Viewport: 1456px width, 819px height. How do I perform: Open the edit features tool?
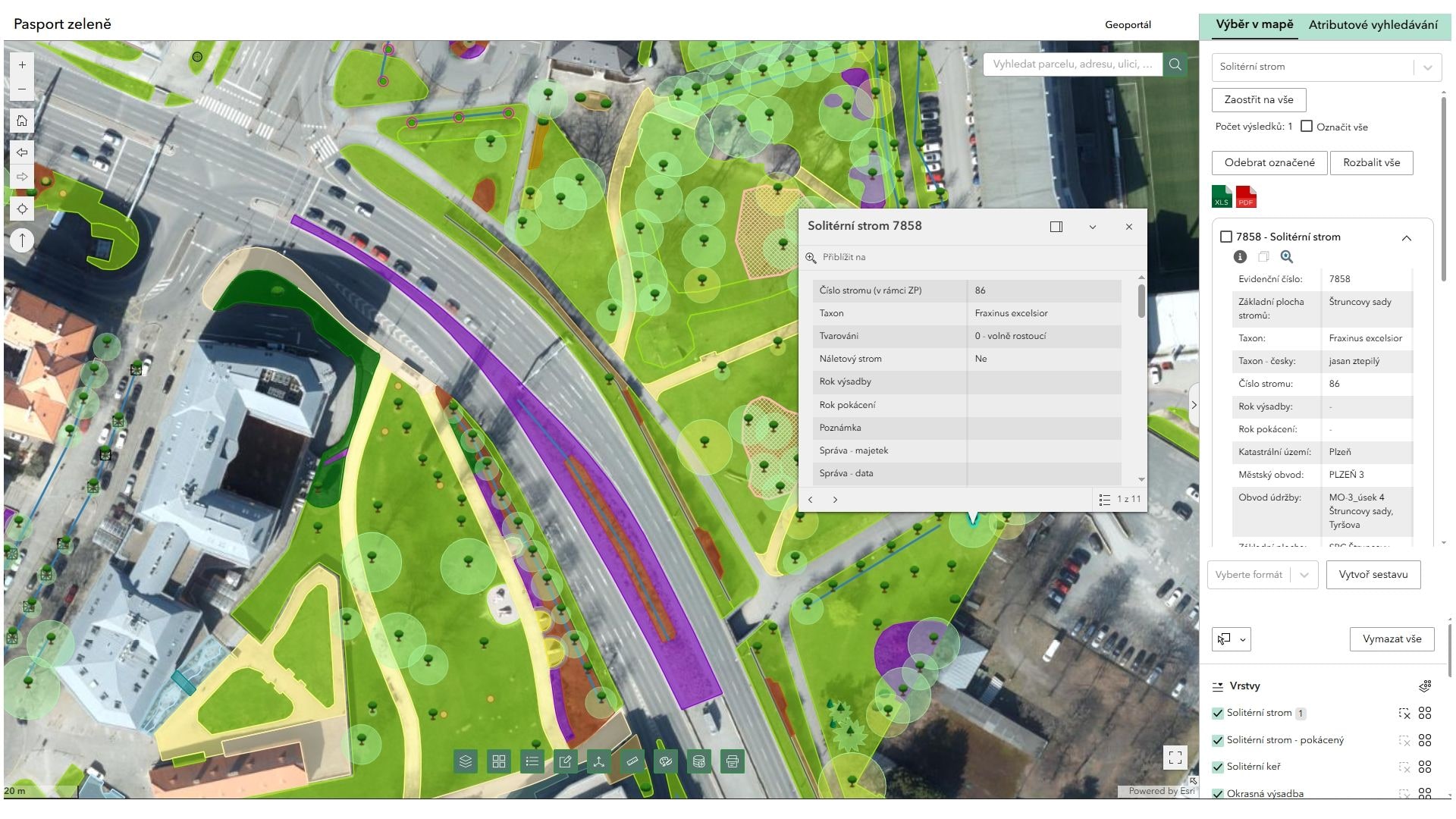pyautogui.click(x=565, y=761)
